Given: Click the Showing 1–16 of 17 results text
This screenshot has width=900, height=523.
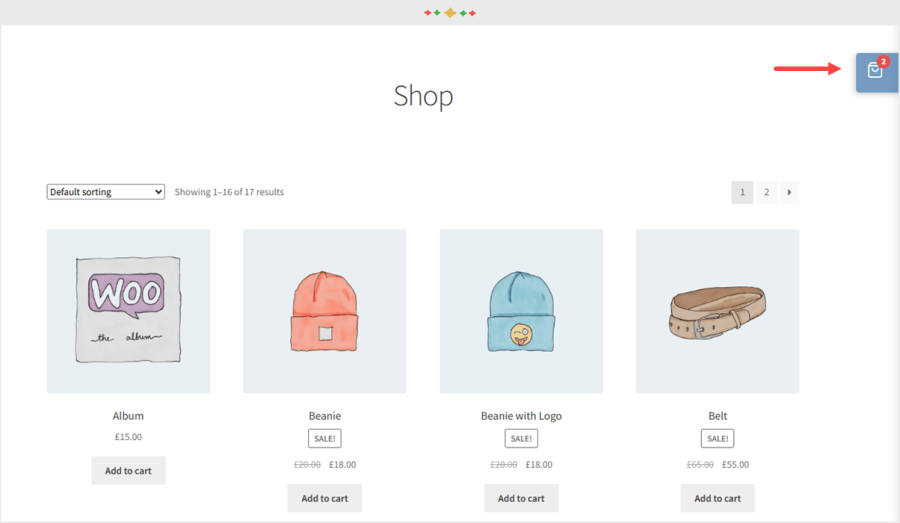Looking at the screenshot, I should point(229,192).
